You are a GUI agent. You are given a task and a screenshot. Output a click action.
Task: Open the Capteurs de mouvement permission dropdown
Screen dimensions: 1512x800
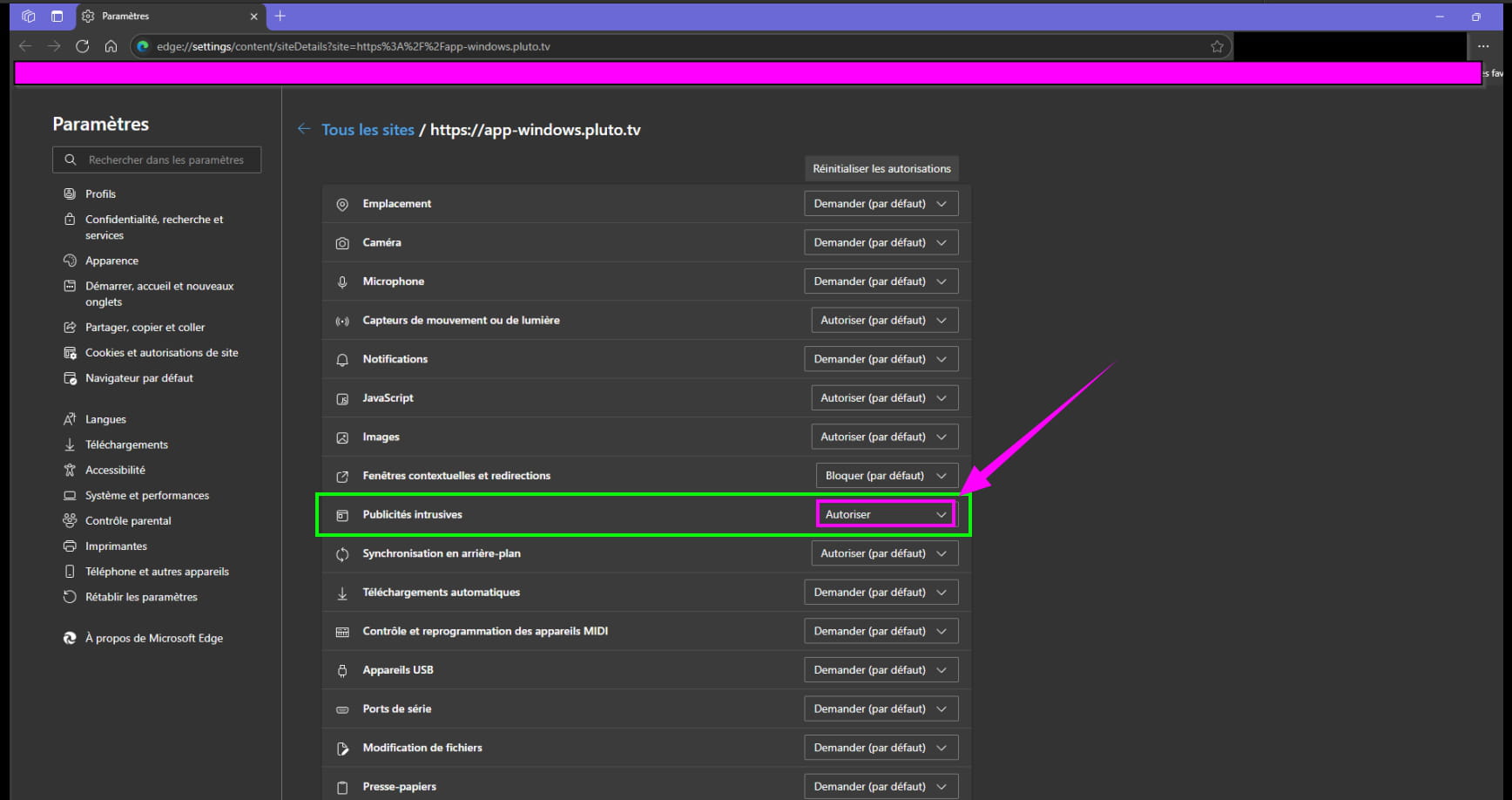pyautogui.click(x=884, y=320)
